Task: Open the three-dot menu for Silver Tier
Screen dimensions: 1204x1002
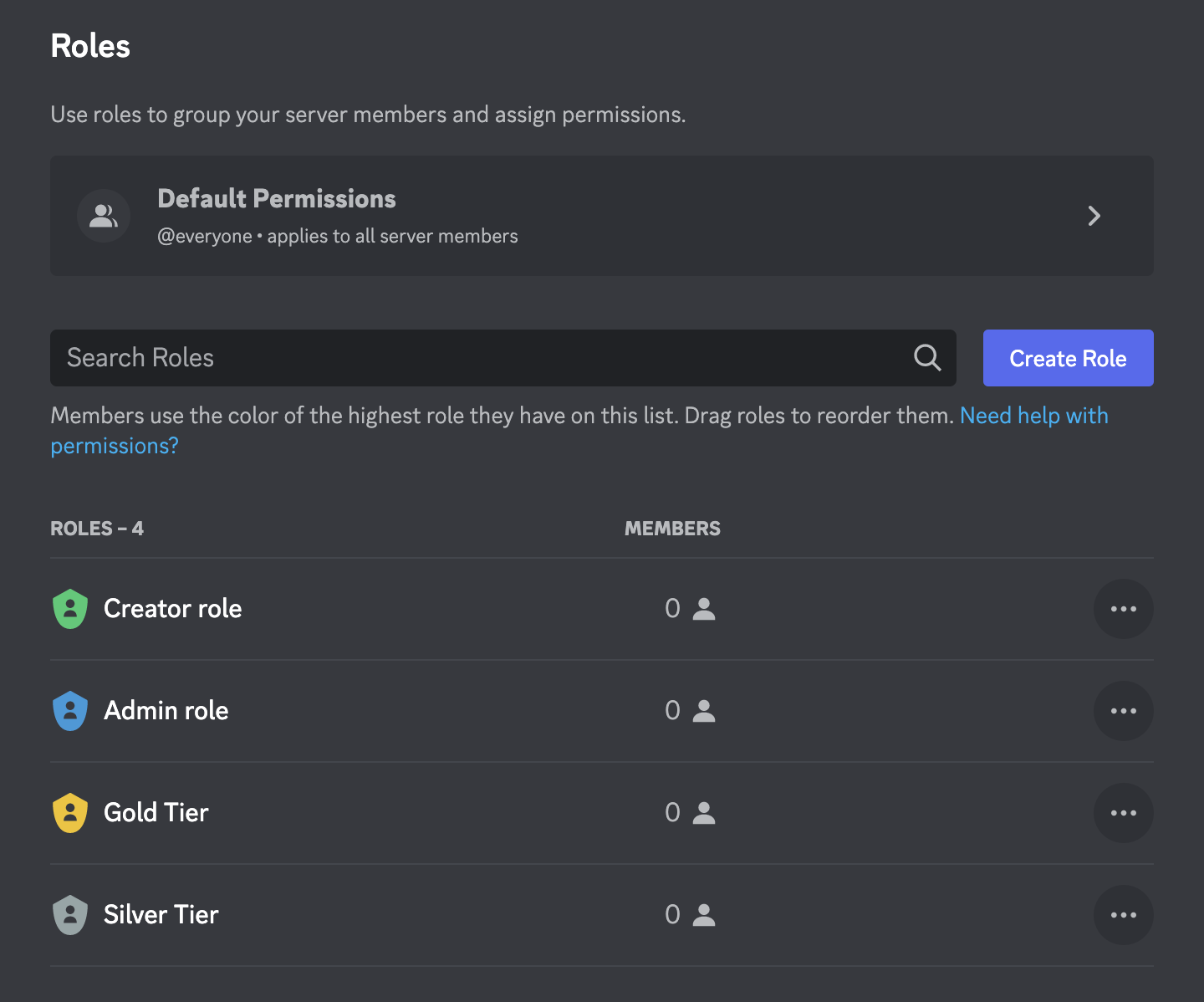Action: click(x=1124, y=915)
